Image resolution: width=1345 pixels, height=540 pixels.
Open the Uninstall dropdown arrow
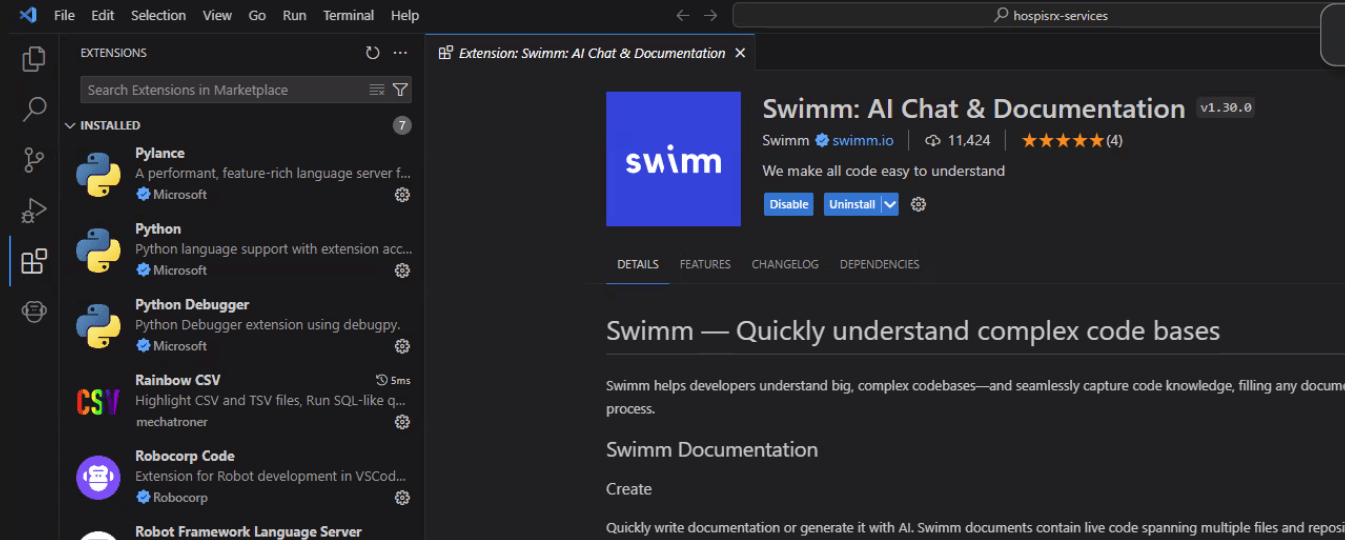click(x=889, y=204)
